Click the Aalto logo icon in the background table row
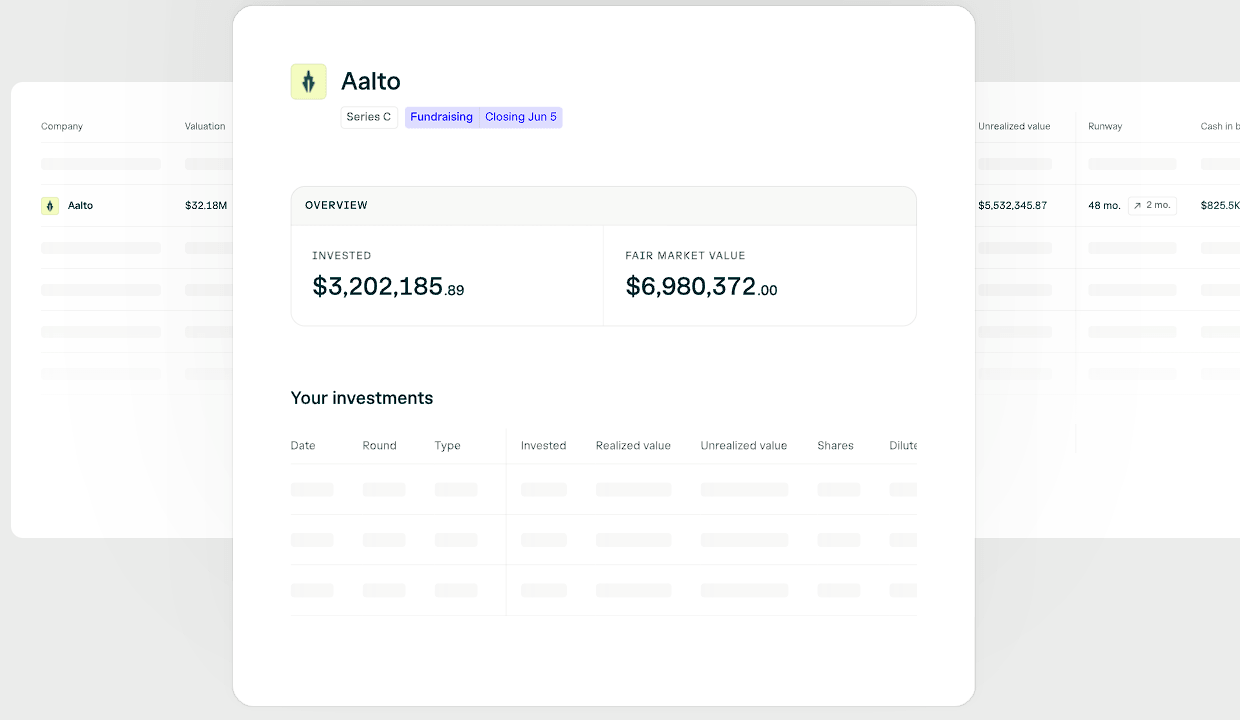 pyautogui.click(x=50, y=206)
